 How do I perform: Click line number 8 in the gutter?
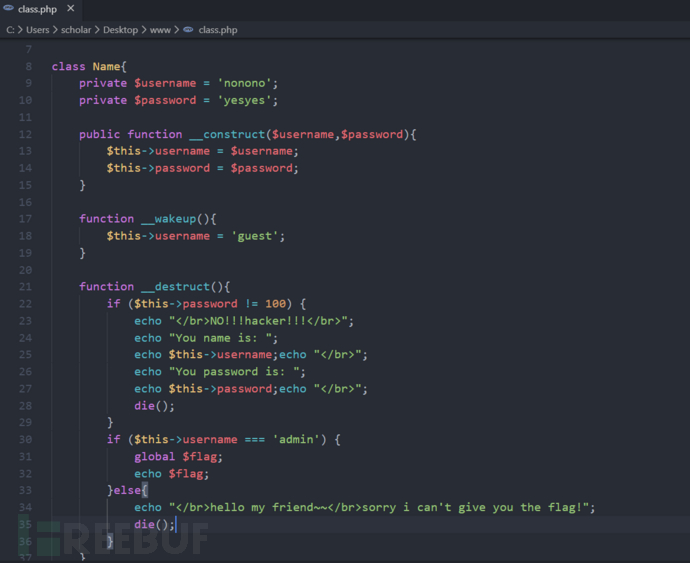click(x=28, y=66)
